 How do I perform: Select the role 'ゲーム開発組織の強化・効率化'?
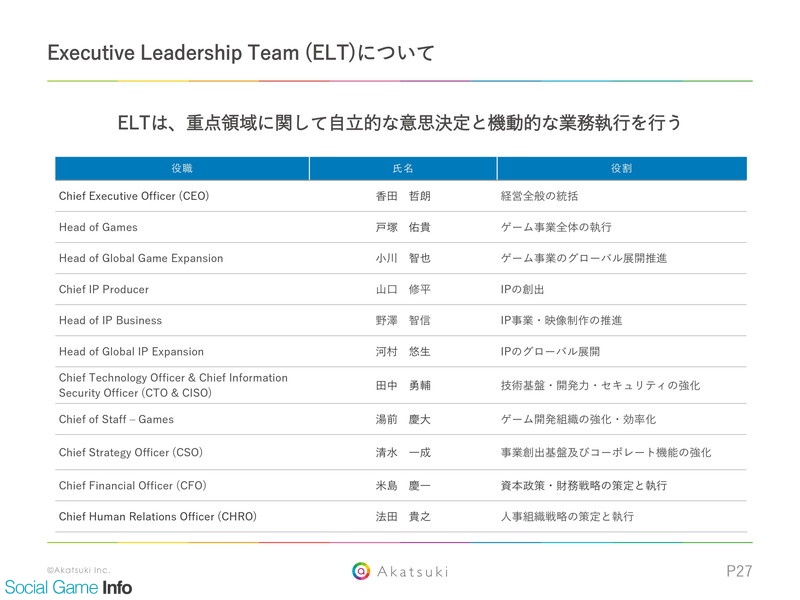[579, 419]
